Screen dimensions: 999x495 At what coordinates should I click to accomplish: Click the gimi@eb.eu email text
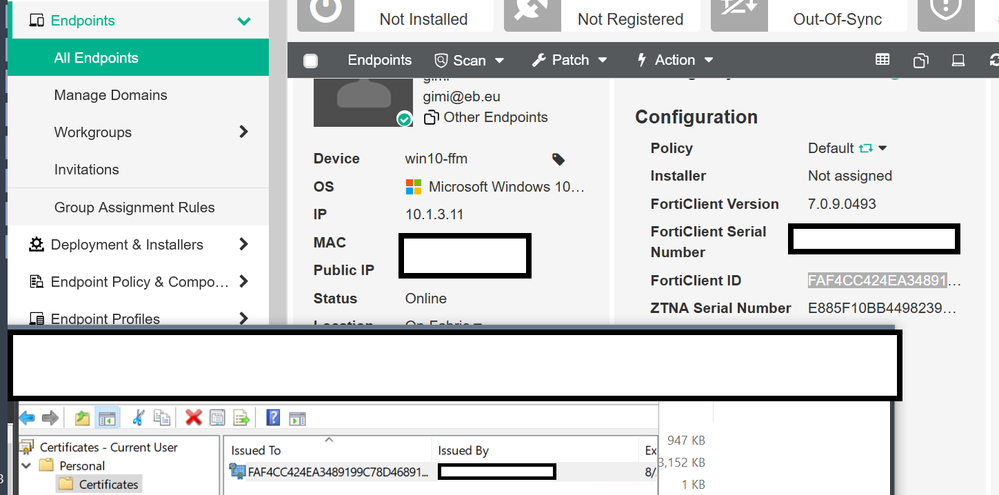(461, 97)
